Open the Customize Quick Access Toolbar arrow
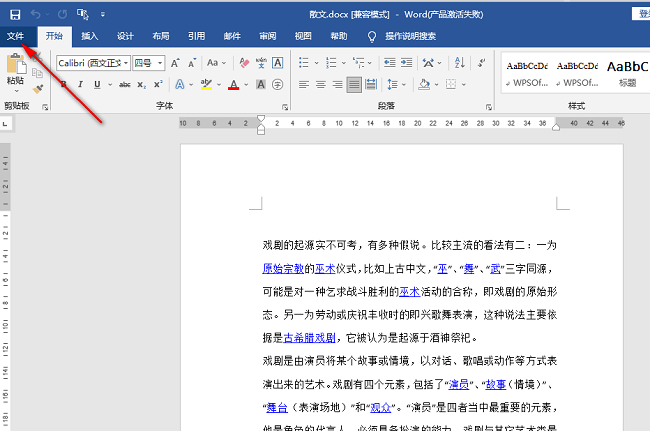This screenshot has height=431, width=650. click(x=102, y=15)
